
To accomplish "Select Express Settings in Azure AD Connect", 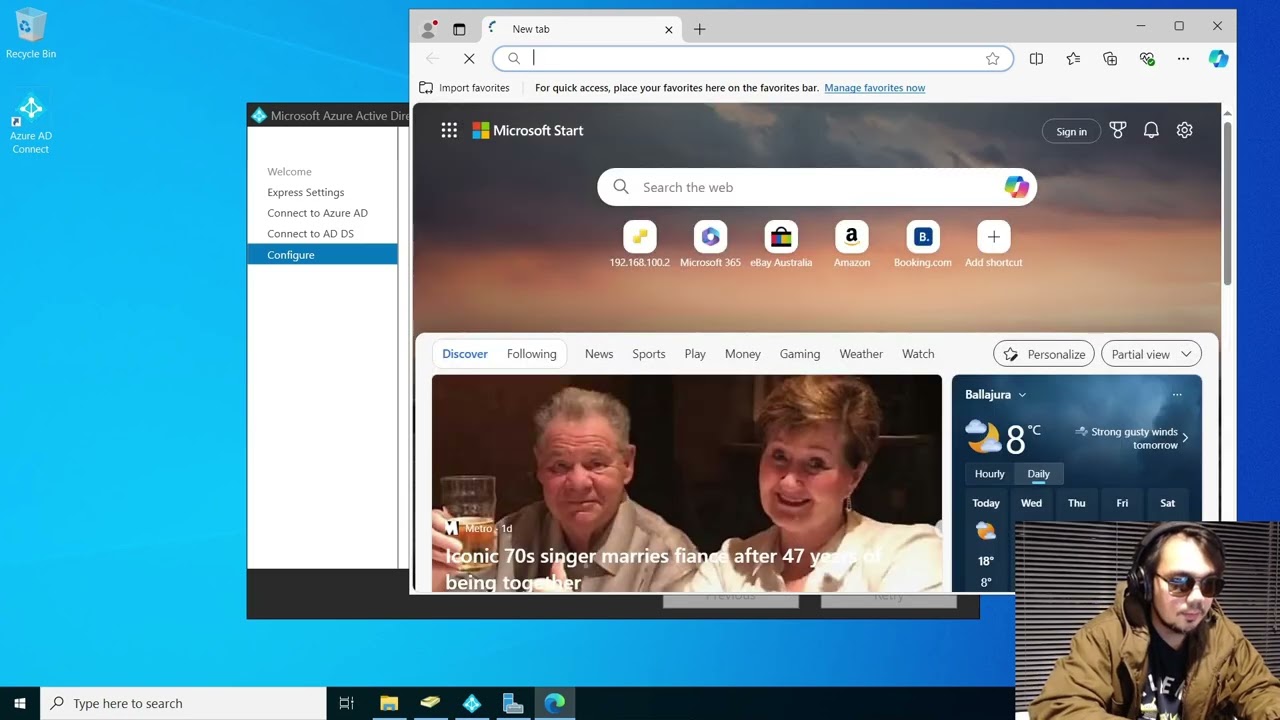I will pos(305,192).
